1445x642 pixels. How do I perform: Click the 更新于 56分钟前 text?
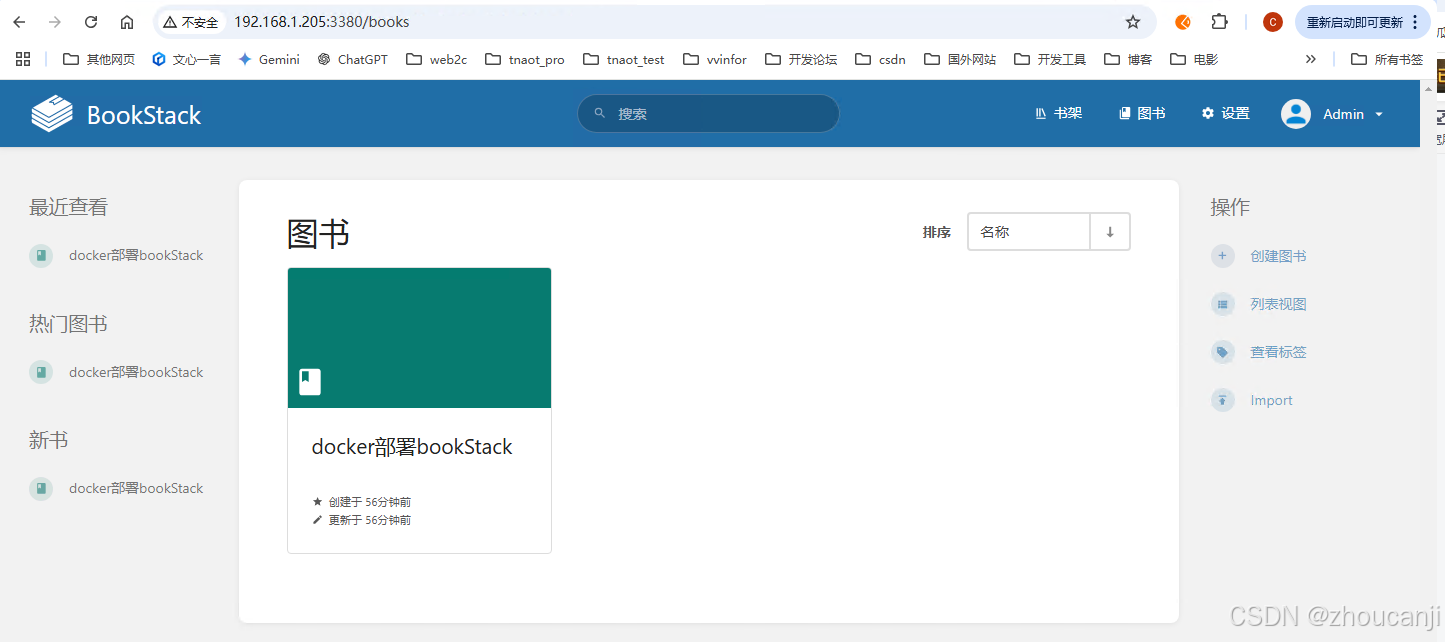pos(369,520)
